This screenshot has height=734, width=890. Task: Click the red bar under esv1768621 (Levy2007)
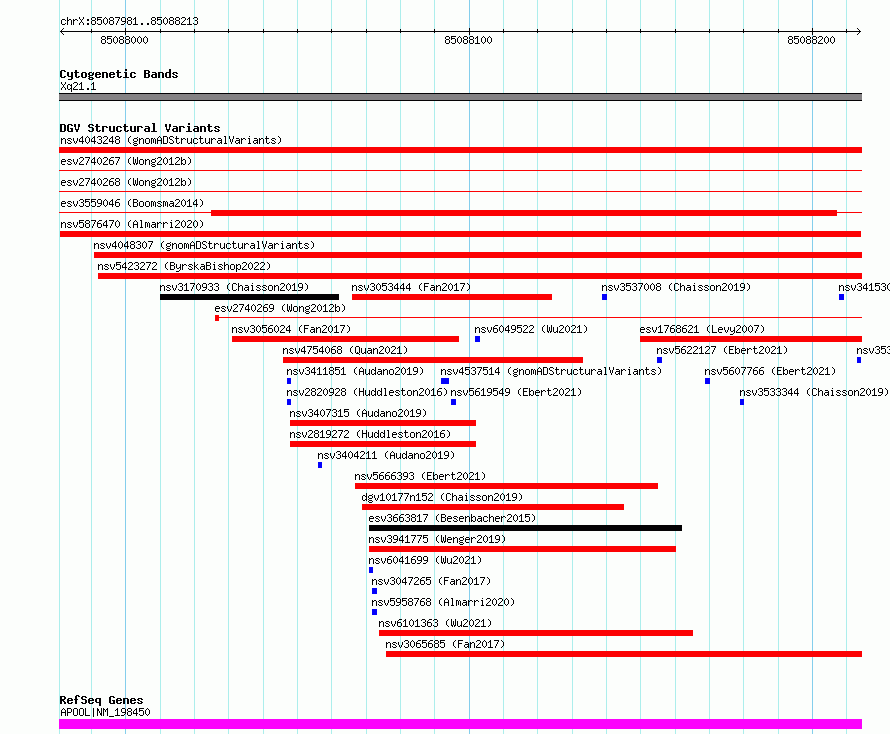(751, 339)
